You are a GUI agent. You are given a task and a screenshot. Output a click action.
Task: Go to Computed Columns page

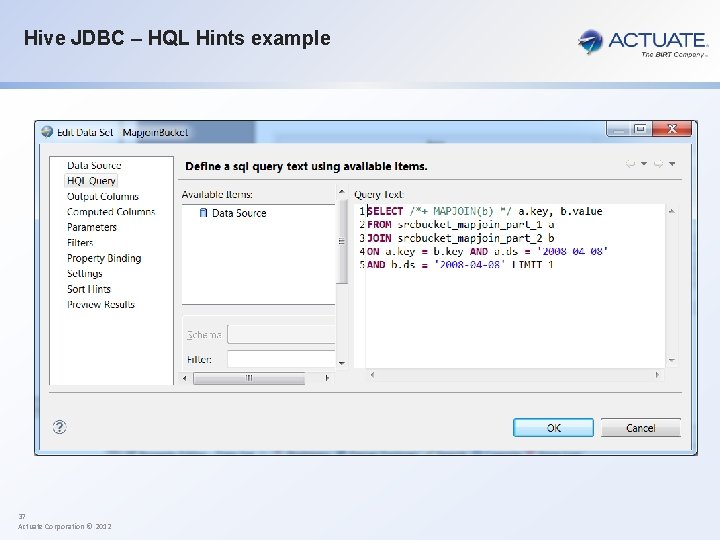click(111, 212)
